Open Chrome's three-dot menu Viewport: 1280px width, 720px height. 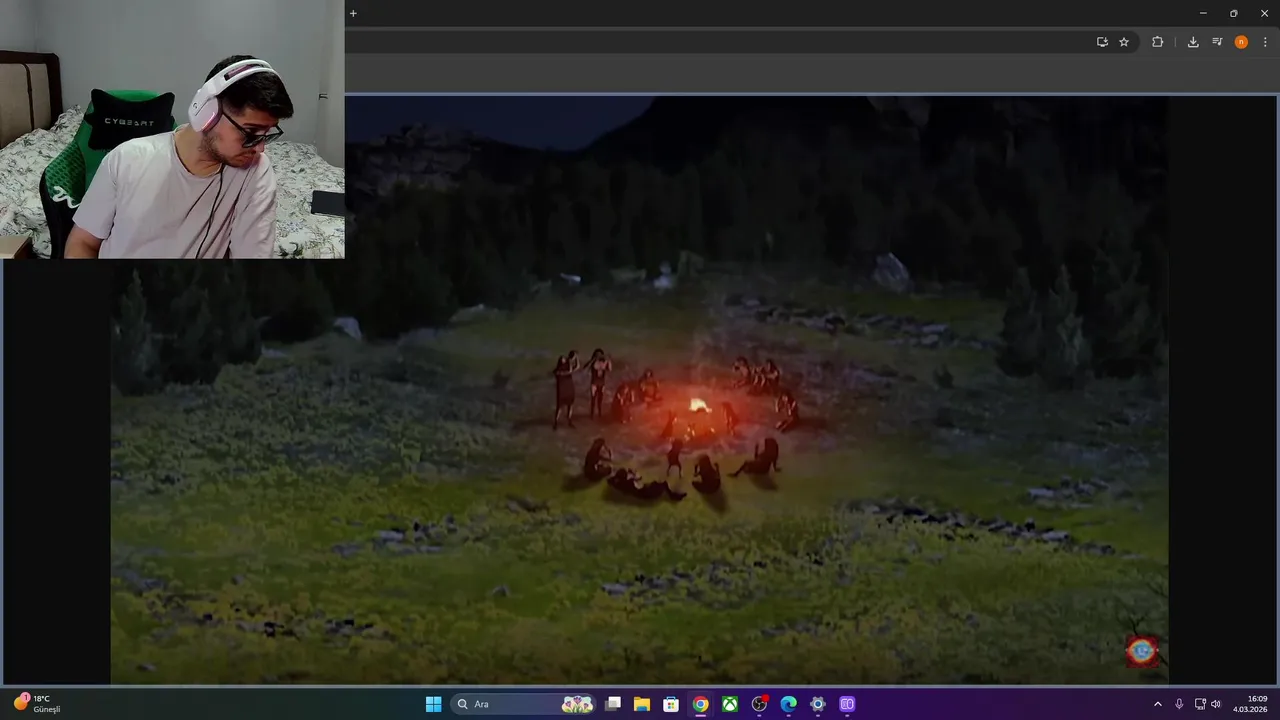[1265, 42]
